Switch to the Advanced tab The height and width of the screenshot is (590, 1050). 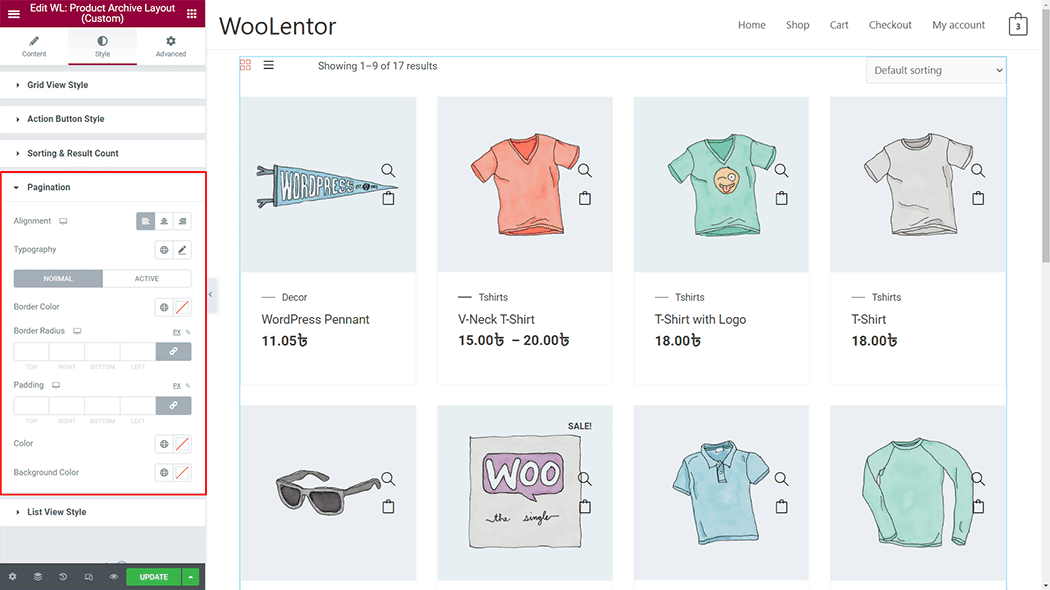[171, 46]
